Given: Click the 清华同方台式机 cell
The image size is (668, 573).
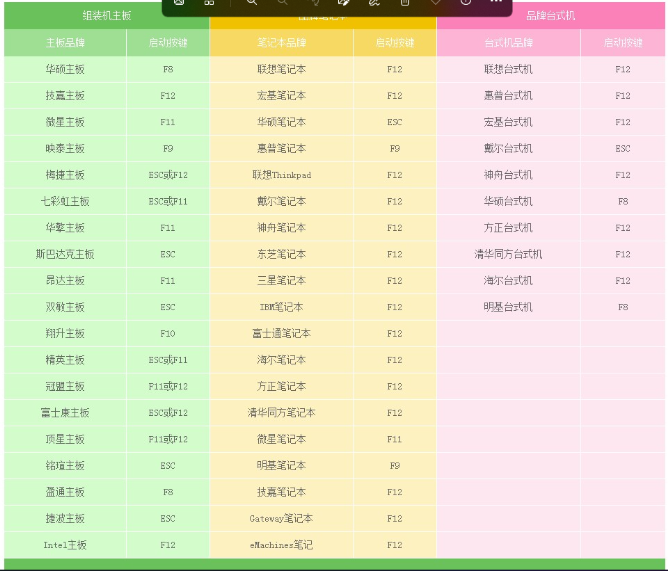Looking at the screenshot, I should pyautogui.click(x=508, y=254).
